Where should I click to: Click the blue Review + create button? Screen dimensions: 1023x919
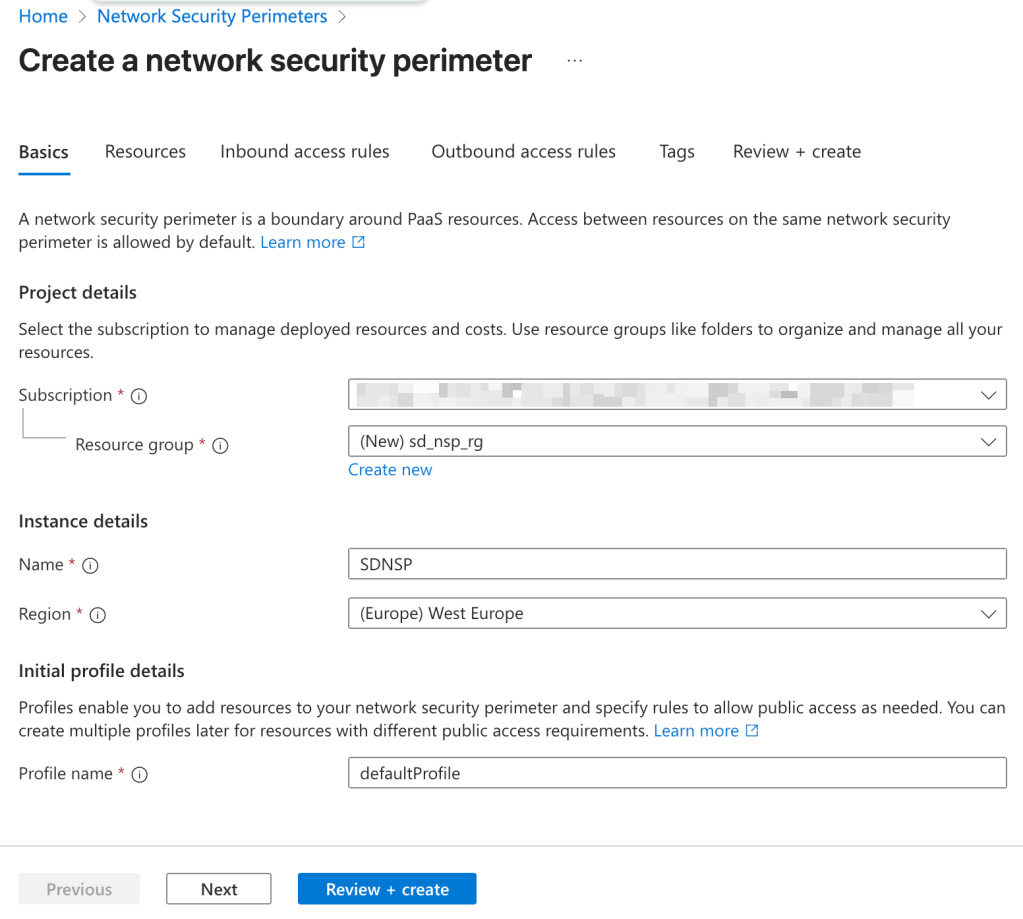click(387, 889)
